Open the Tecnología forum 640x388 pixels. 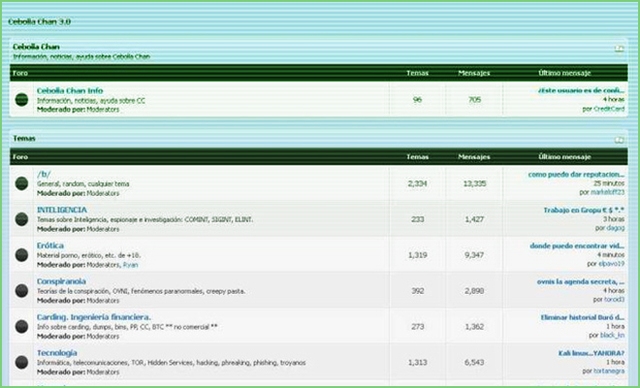pos(57,353)
